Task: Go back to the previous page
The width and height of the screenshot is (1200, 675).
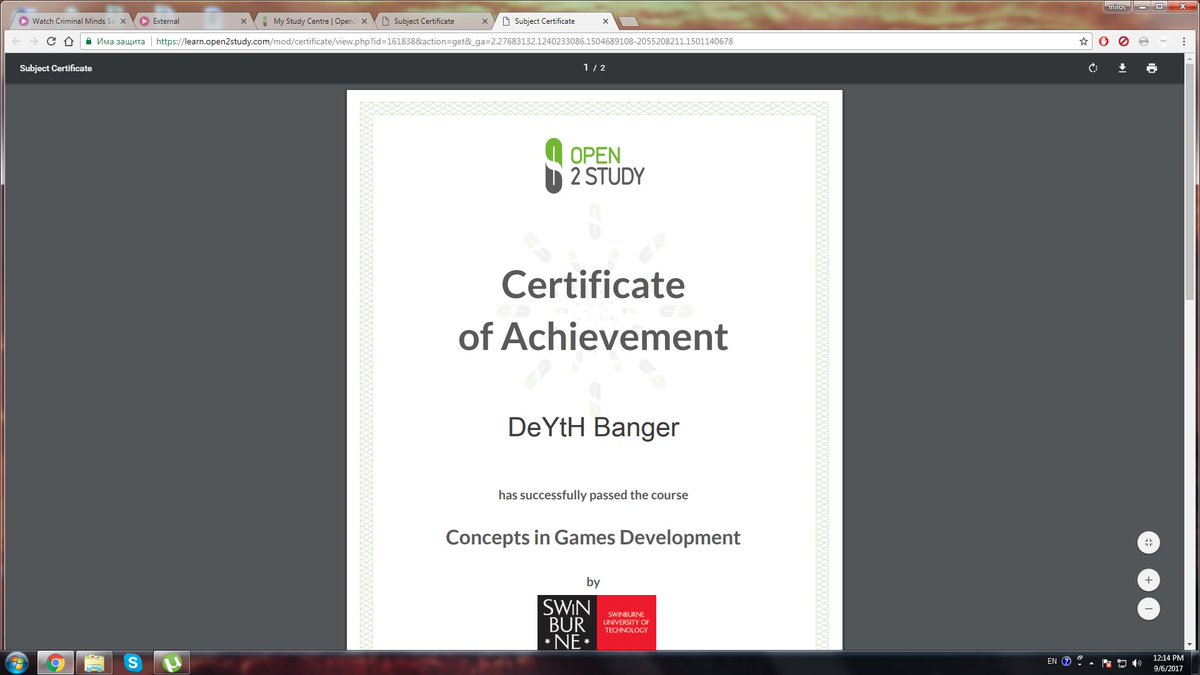Action: coord(15,41)
